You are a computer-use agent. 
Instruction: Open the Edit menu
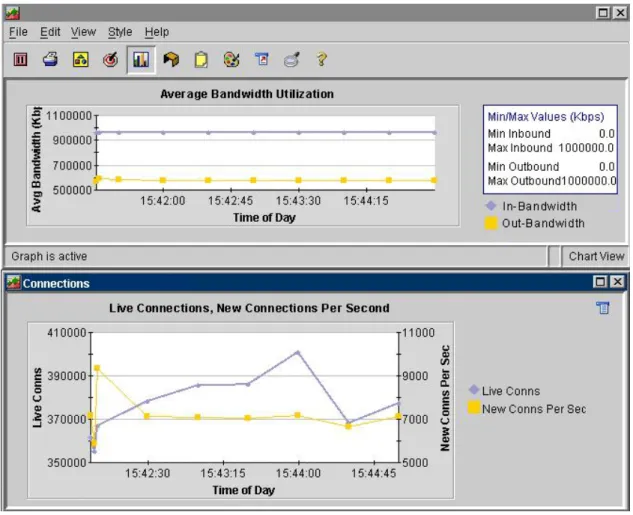50,32
